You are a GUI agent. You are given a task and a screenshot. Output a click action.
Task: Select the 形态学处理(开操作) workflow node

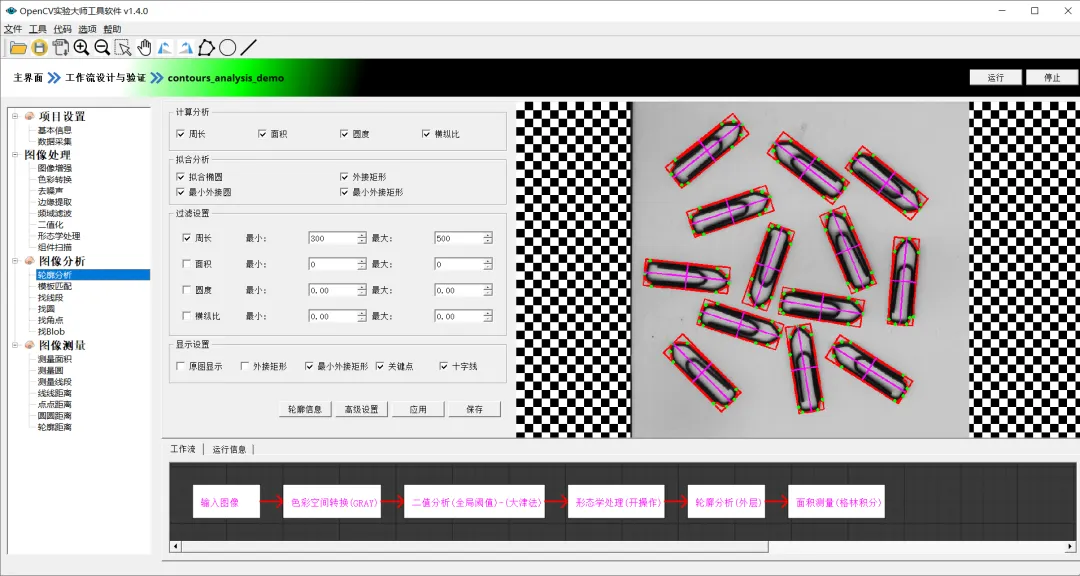coord(616,503)
